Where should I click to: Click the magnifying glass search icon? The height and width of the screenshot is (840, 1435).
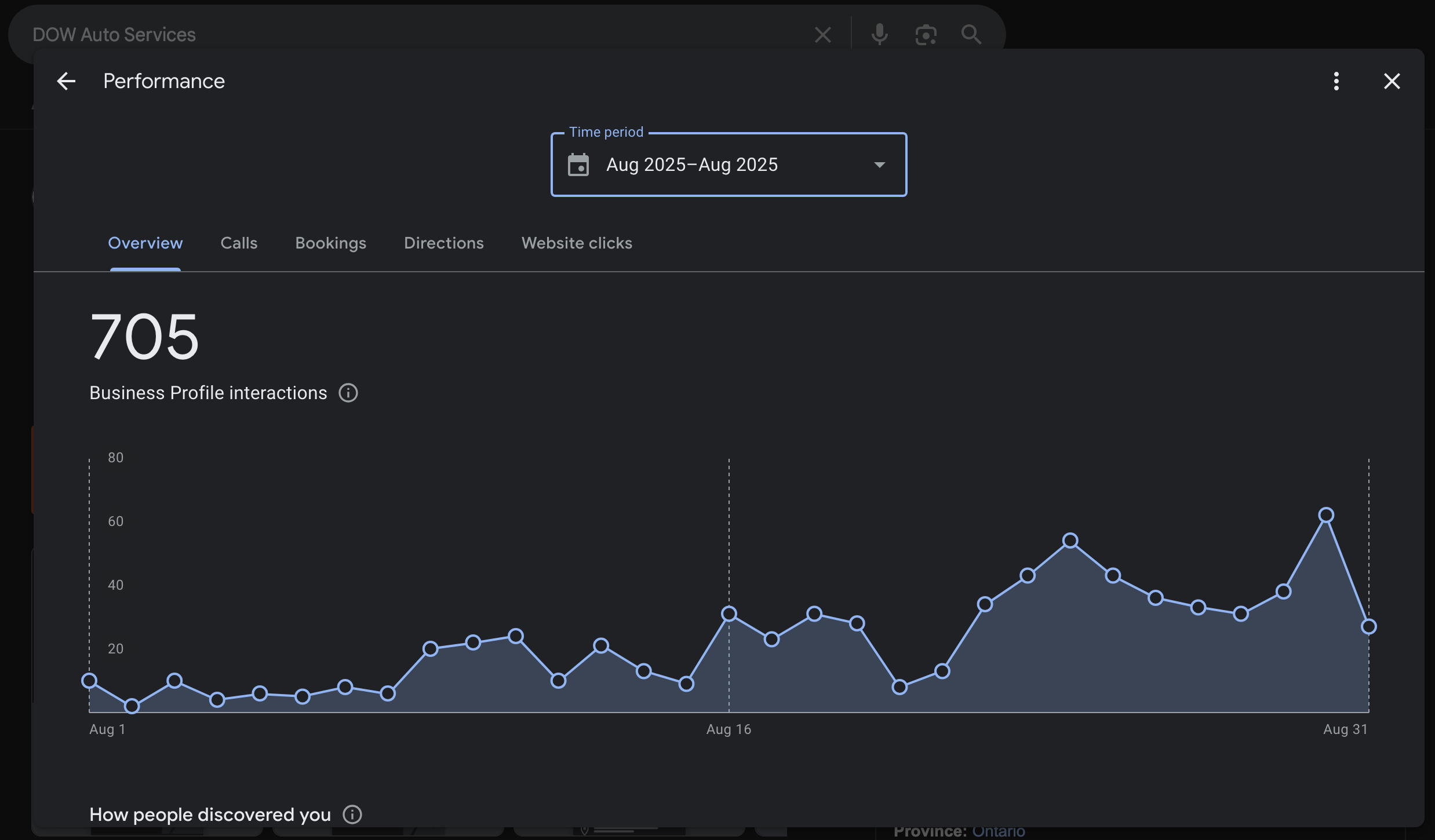point(971,35)
